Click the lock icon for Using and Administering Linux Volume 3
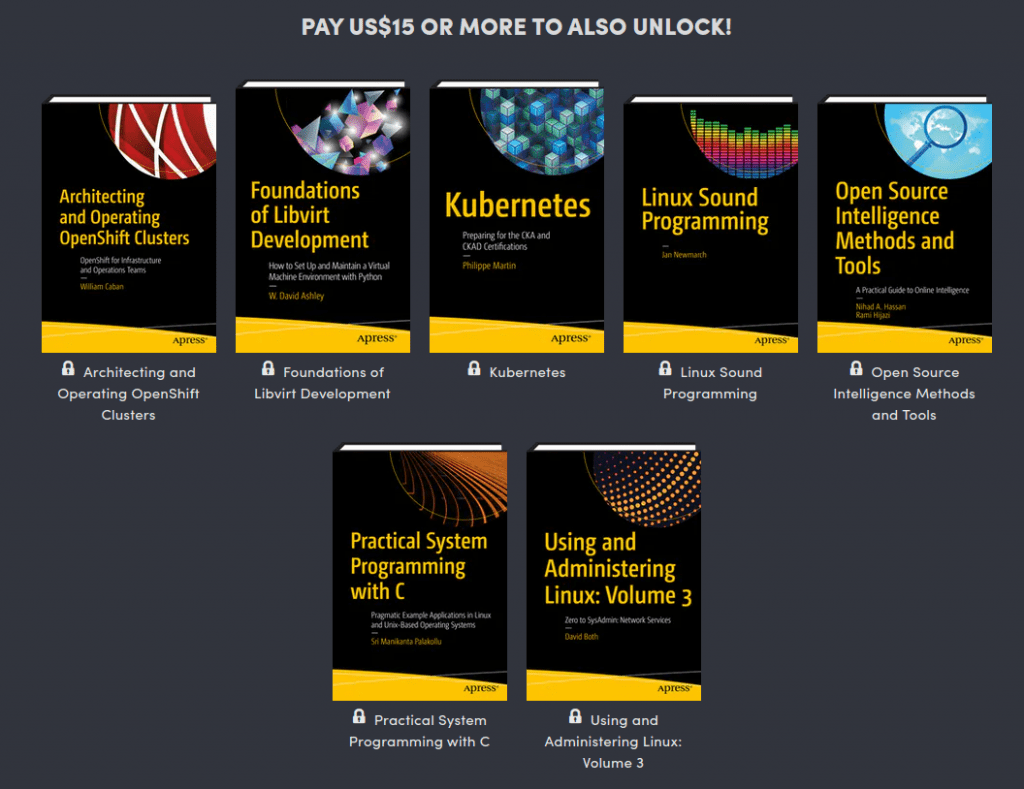Screen dimensions: 1024x789 (x=575, y=715)
